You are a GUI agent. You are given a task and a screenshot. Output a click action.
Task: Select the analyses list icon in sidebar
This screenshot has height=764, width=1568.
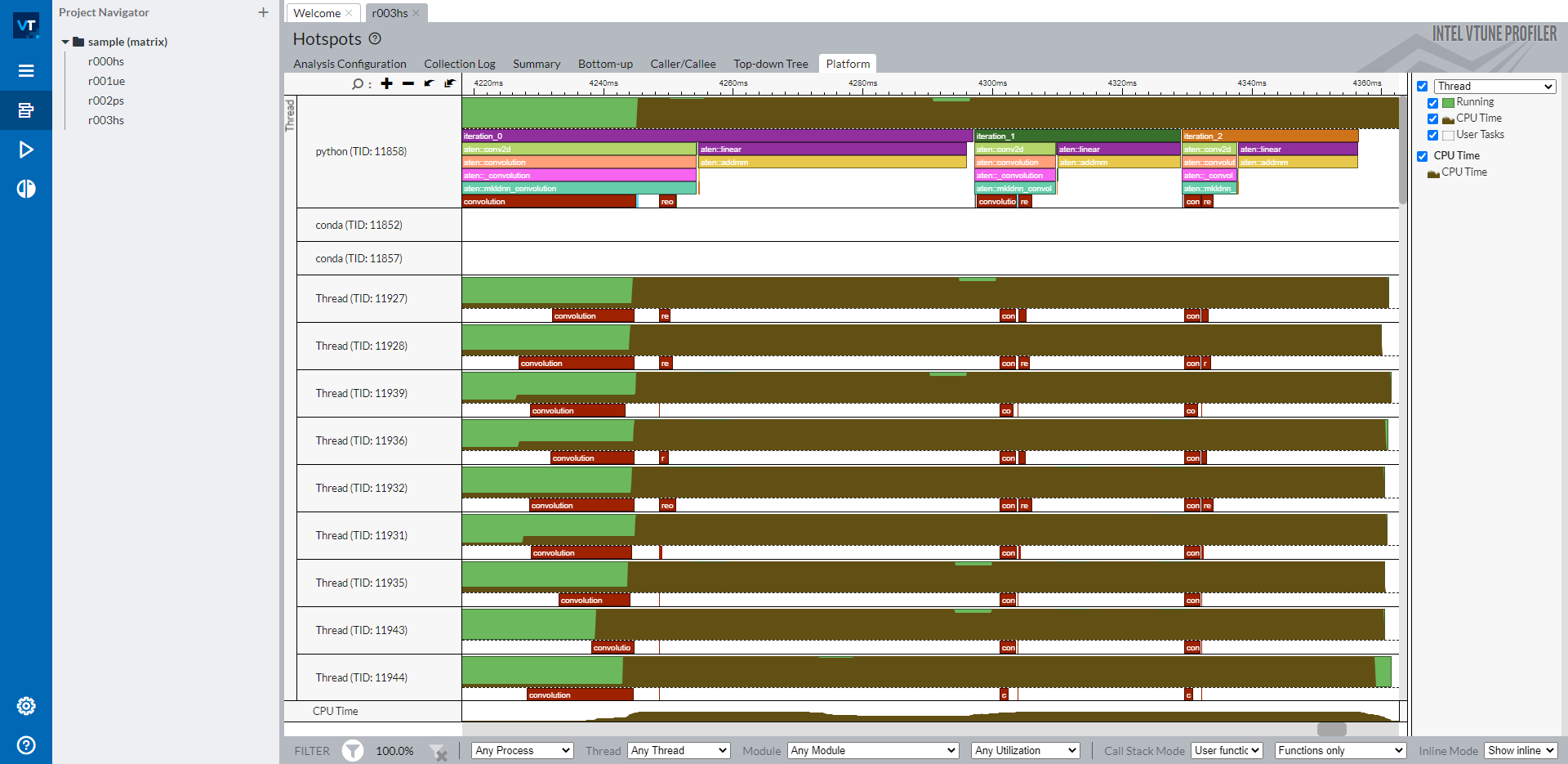click(26, 110)
